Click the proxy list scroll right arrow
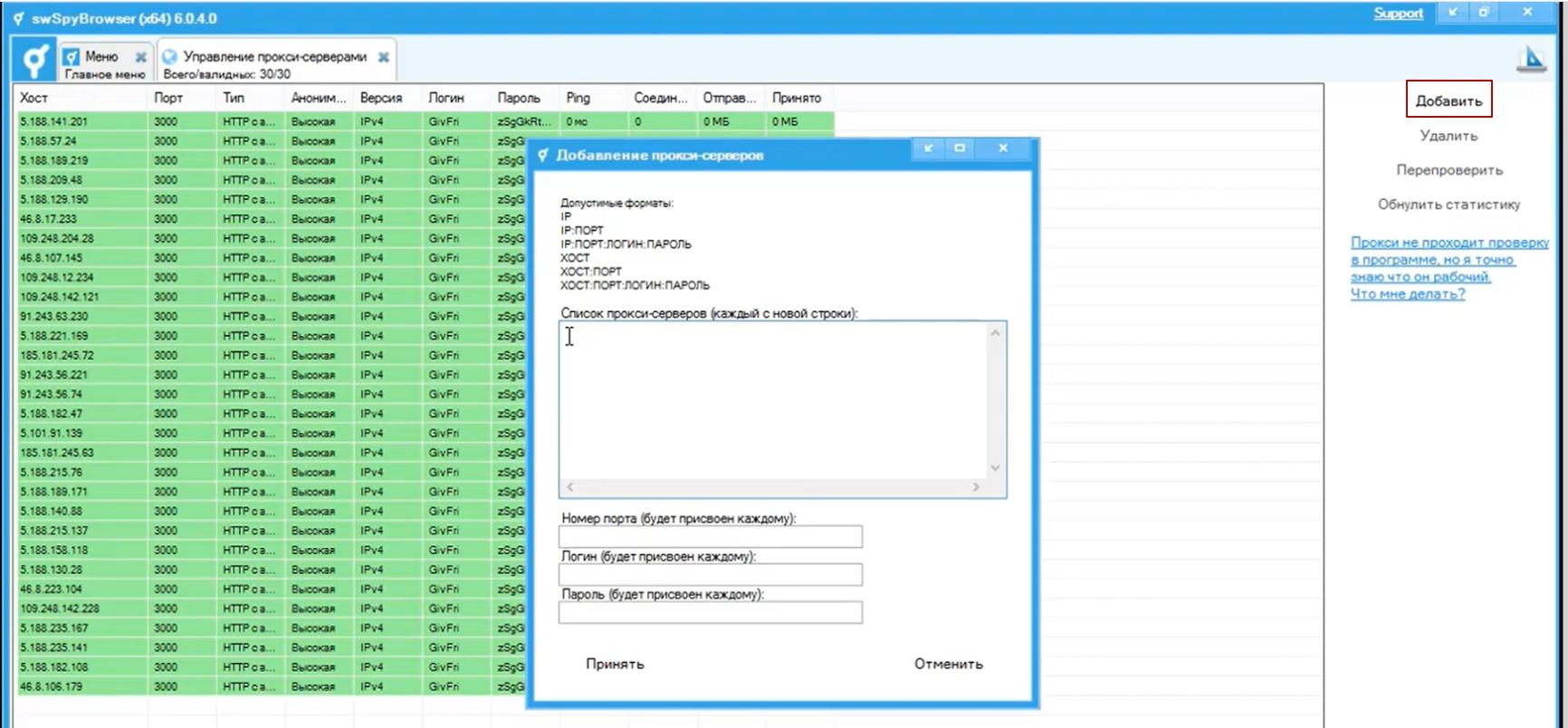This screenshot has width=1568, height=728. tap(976, 487)
